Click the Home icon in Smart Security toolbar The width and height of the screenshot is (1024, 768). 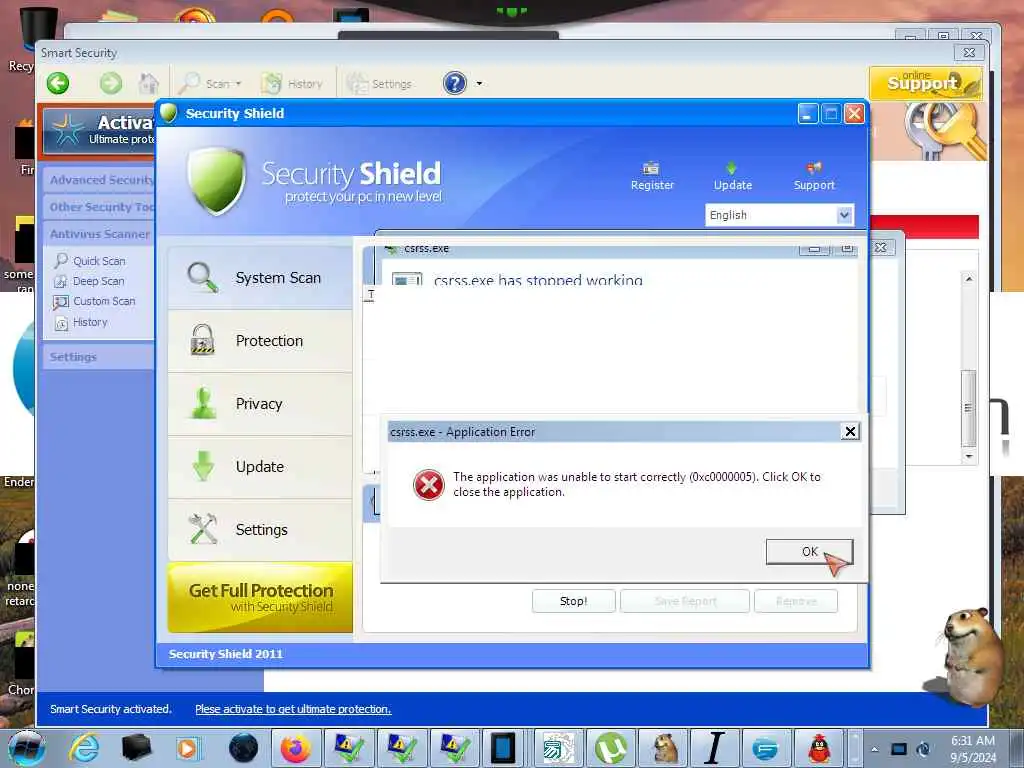coord(149,84)
